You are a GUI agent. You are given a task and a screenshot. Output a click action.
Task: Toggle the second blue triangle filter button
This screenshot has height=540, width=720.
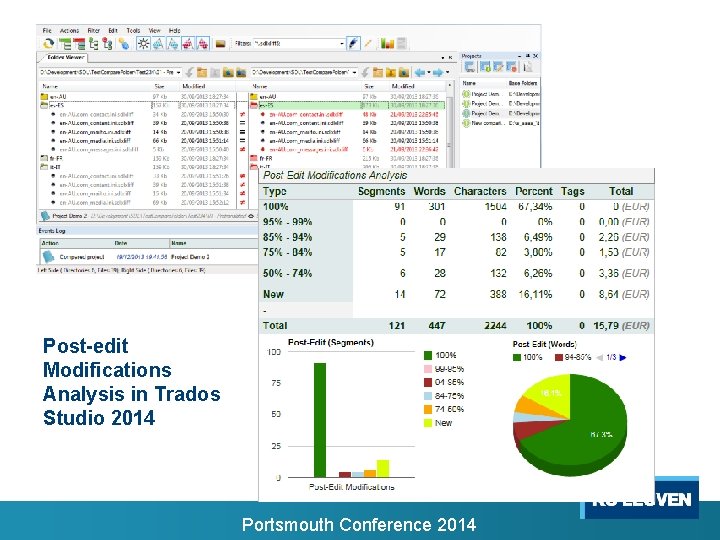173,44
